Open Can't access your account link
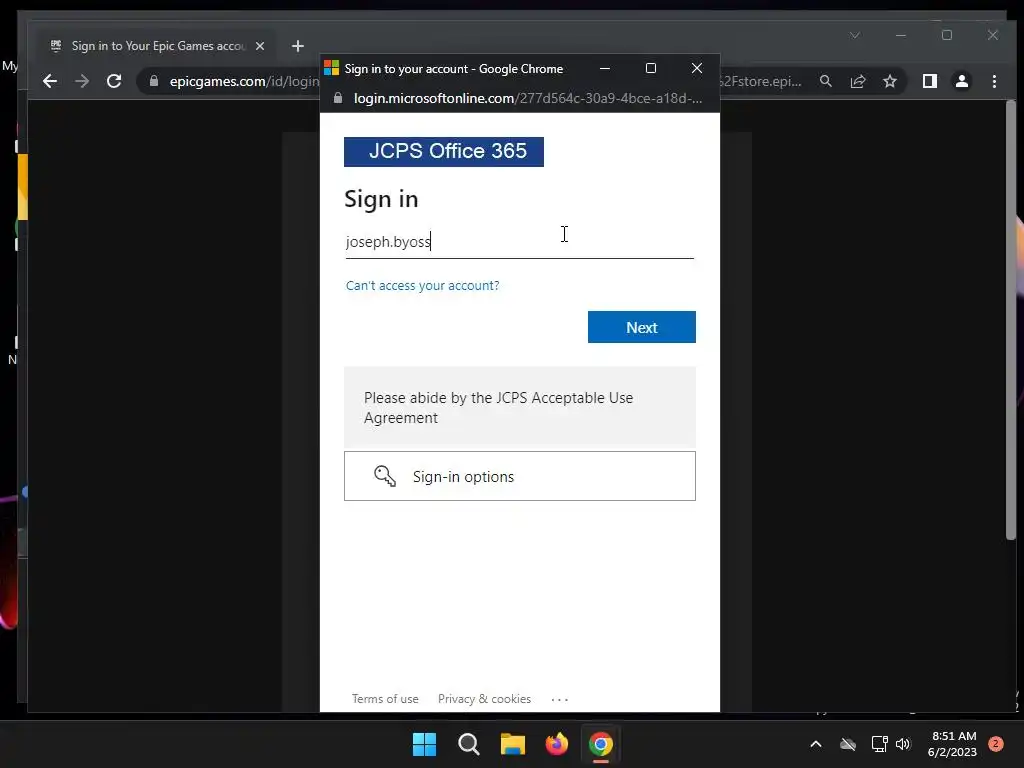The width and height of the screenshot is (1024, 768). [423, 285]
